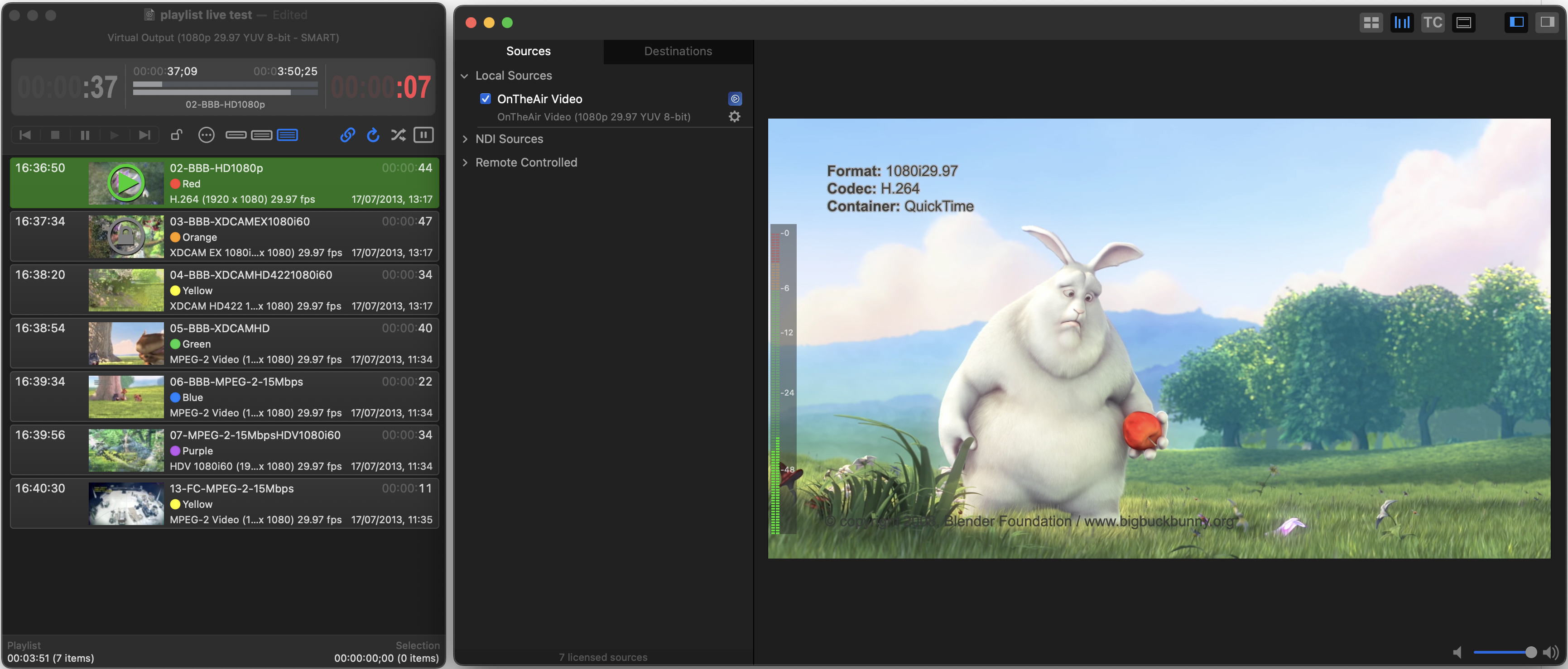Click the red remaining countdown :07
The height and width of the screenshot is (669, 1568).
(x=381, y=87)
